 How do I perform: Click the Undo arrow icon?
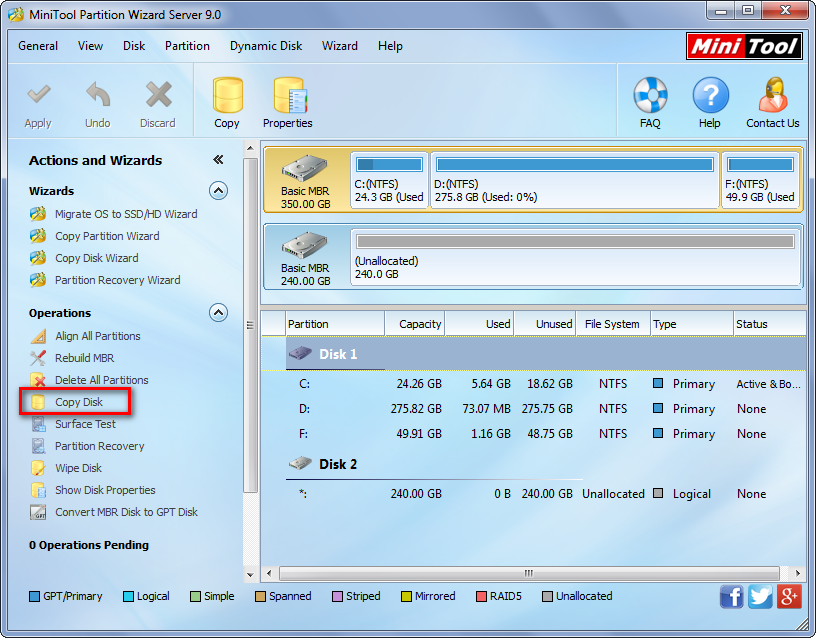pyautogui.click(x=98, y=95)
